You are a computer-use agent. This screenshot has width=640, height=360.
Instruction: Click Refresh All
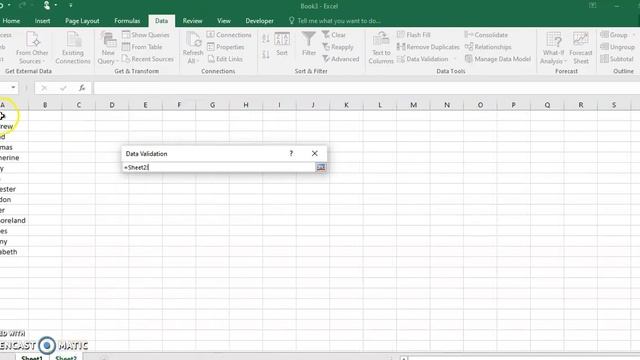click(193, 48)
